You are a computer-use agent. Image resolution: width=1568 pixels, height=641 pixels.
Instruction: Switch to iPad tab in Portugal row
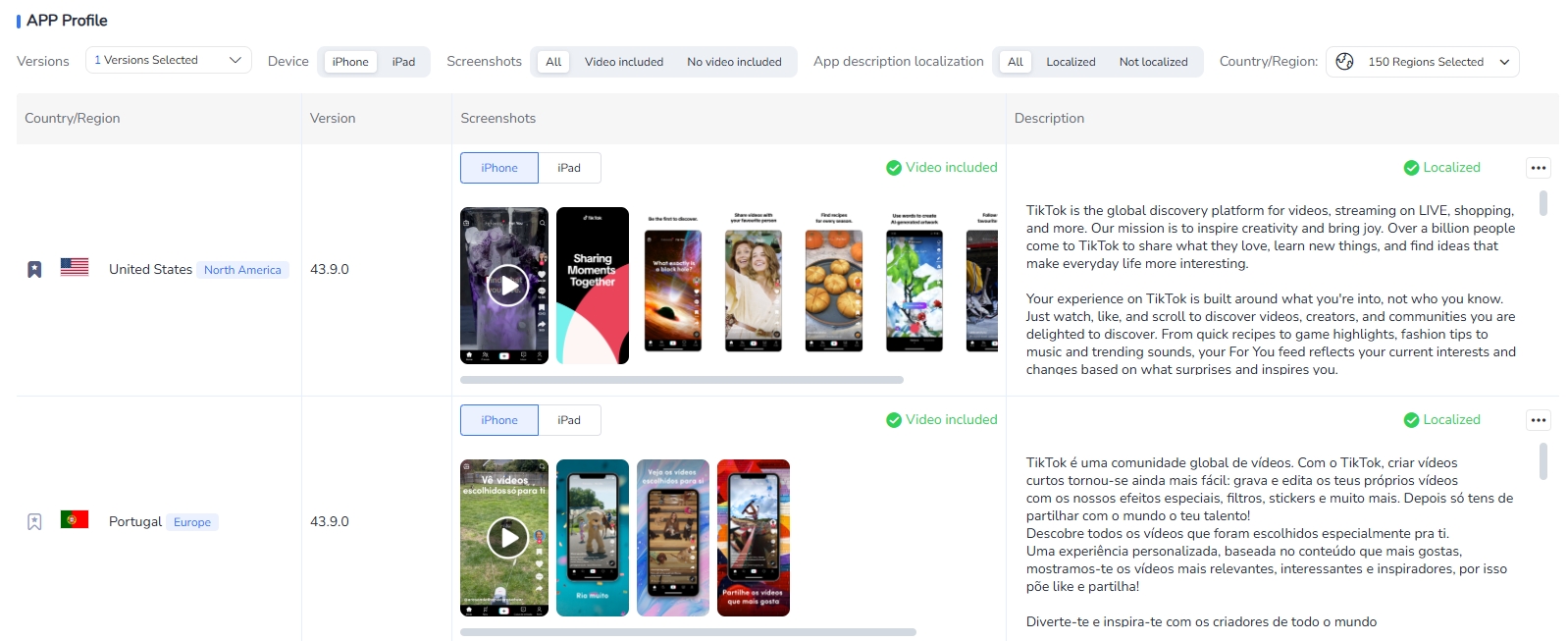pyautogui.click(x=569, y=420)
